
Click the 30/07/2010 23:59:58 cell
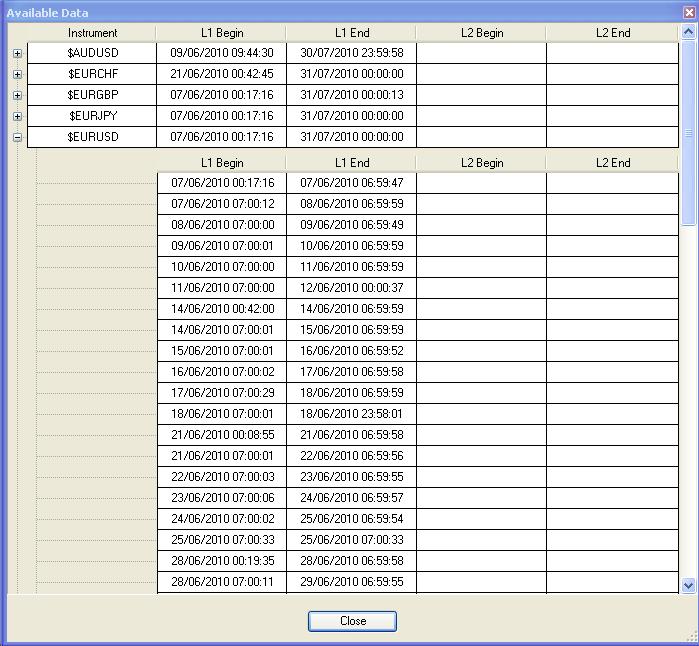point(352,53)
